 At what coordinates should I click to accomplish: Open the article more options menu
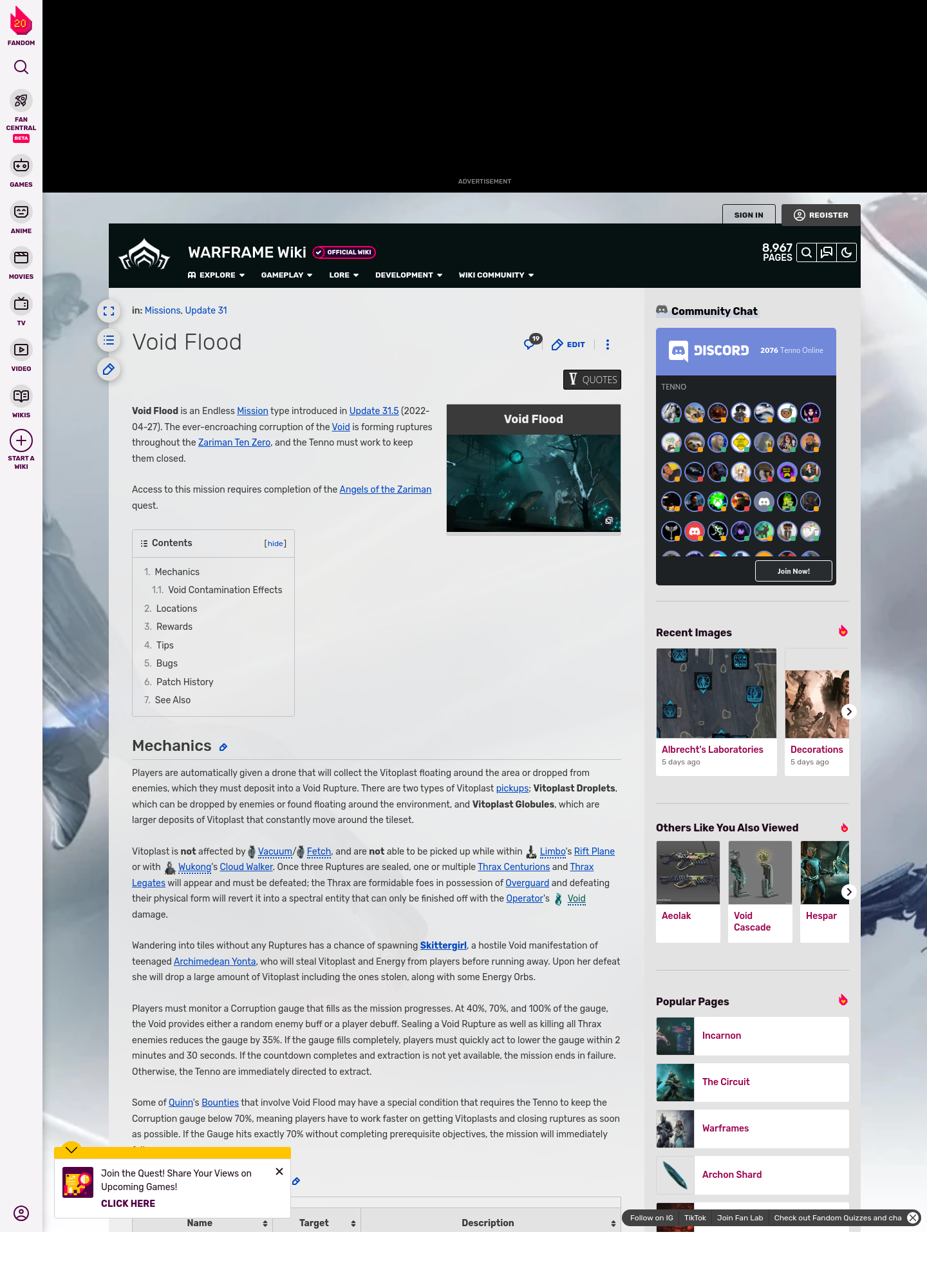point(608,345)
